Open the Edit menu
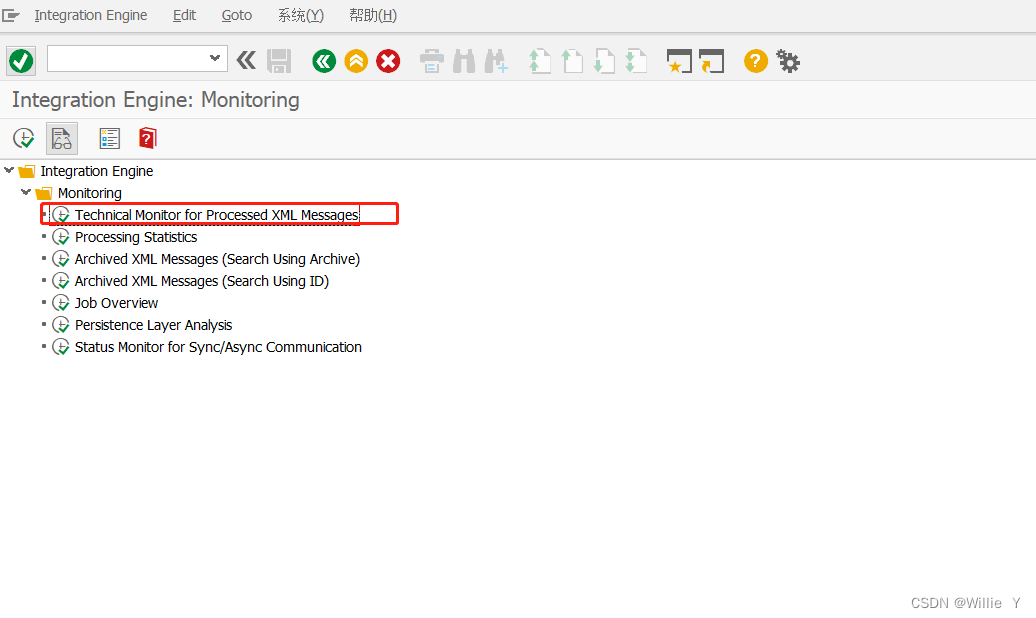Image resolution: width=1036 pixels, height=618 pixels. 184,15
